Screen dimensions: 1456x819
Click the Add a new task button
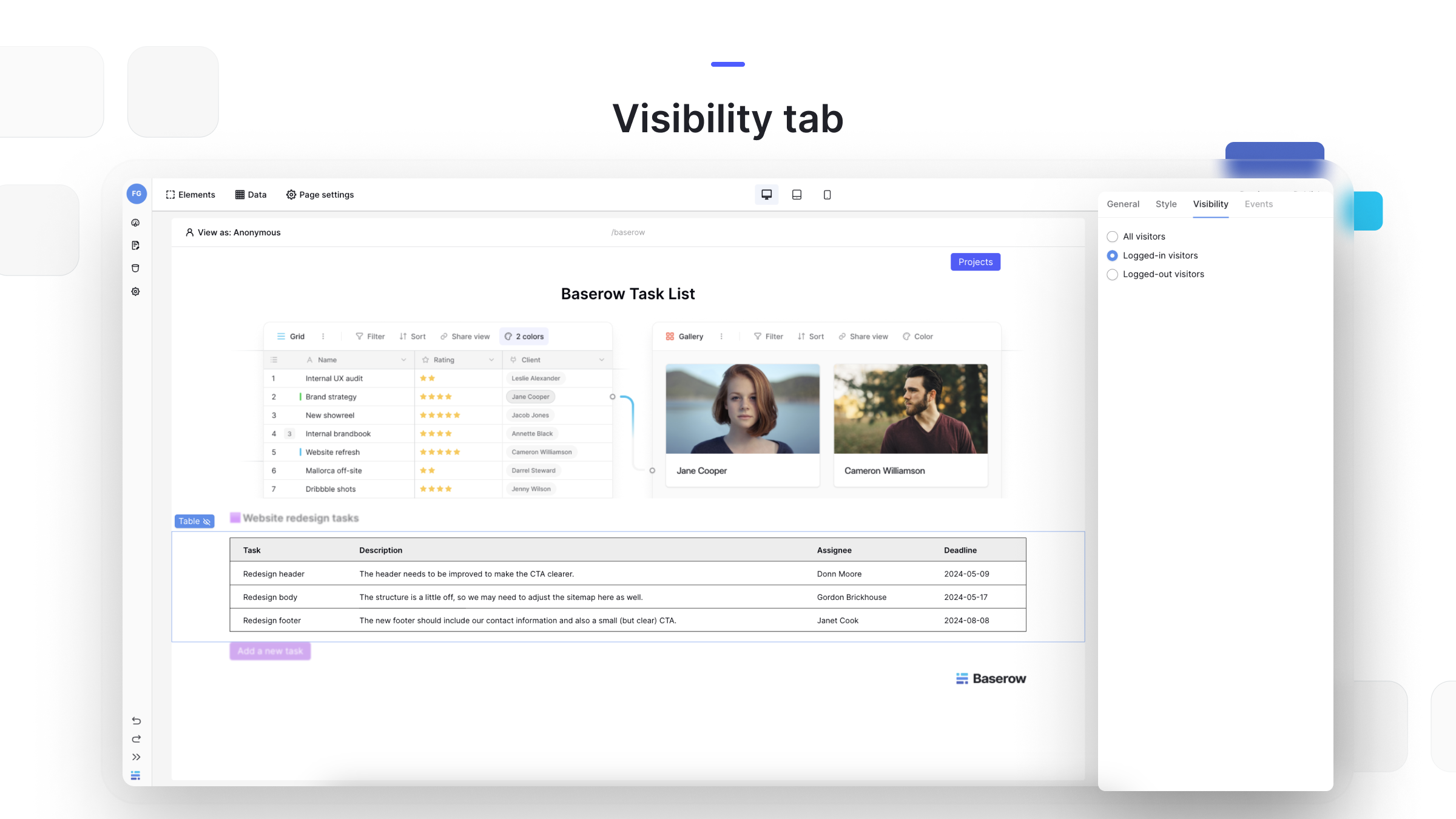270,651
